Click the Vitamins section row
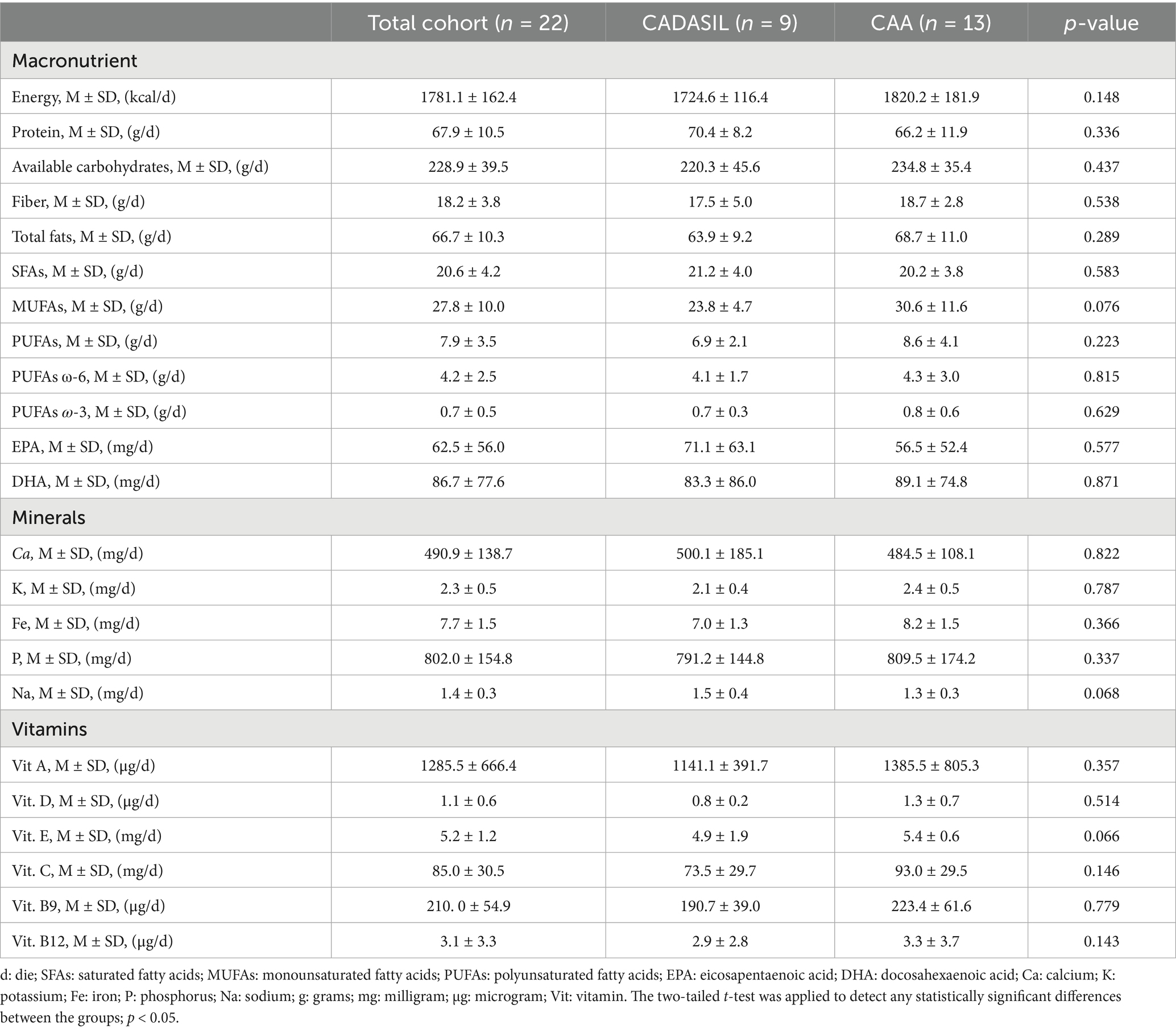The width and height of the screenshot is (1176, 1030). (588, 729)
